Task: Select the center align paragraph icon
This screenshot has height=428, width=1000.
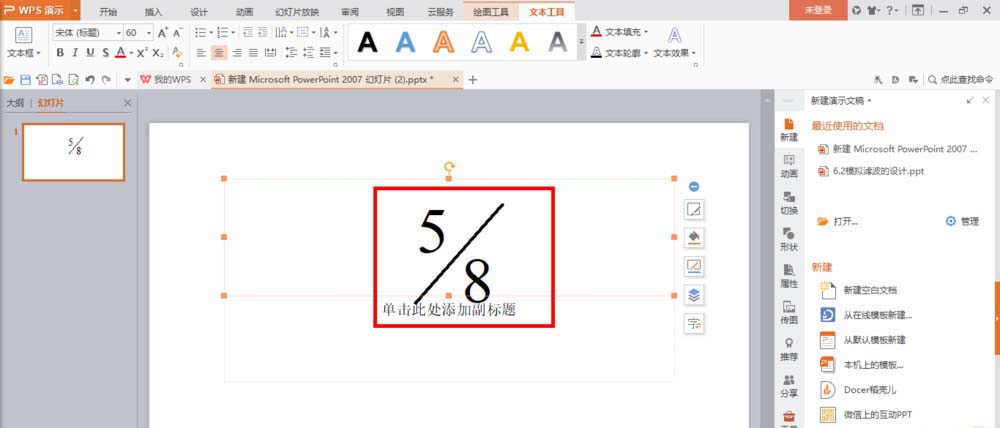Action: [x=219, y=53]
